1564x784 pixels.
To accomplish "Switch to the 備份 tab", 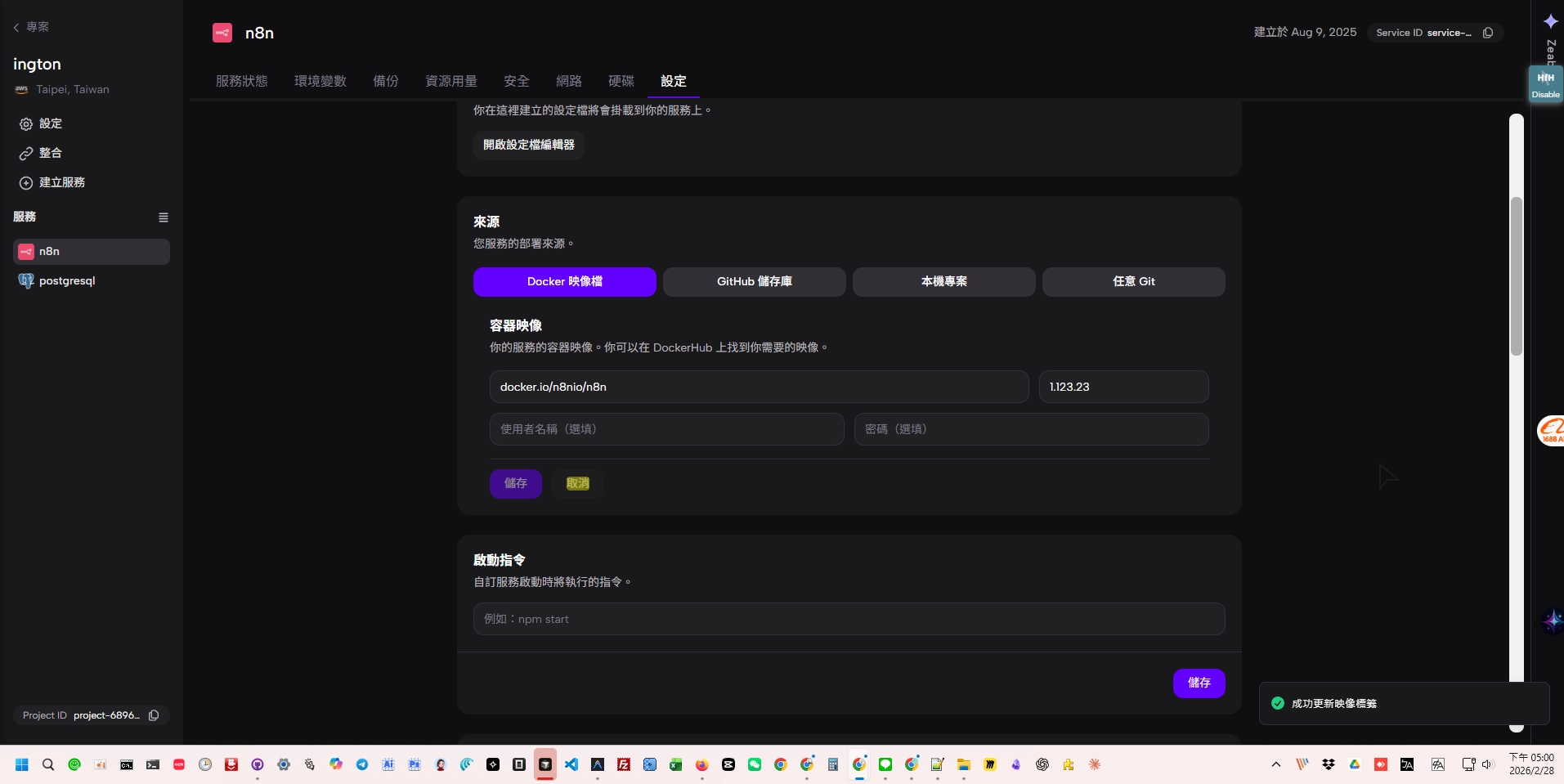I will [386, 81].
